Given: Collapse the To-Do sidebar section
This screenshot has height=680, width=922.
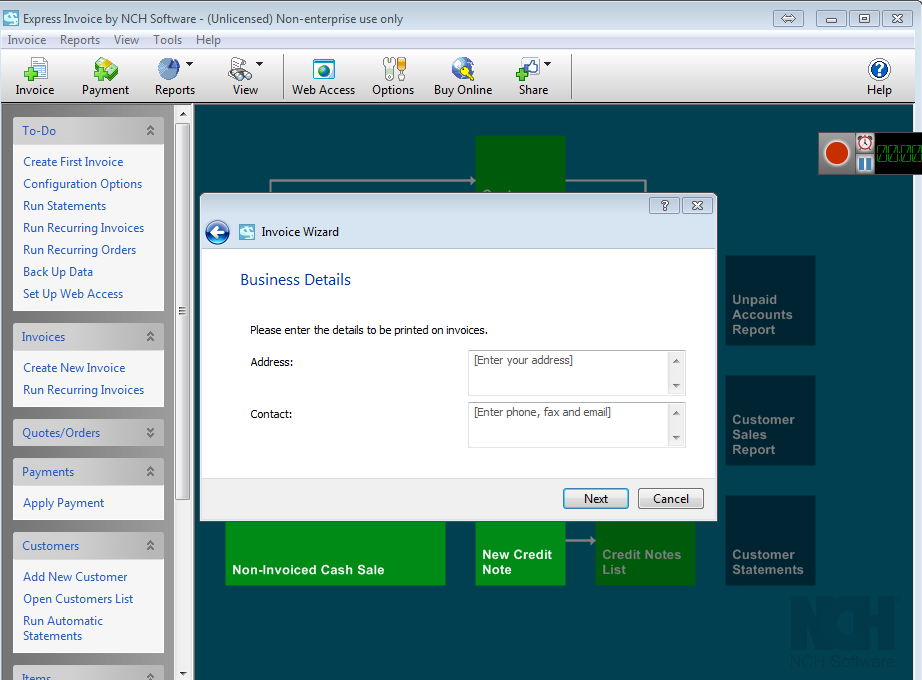Looking at the screenshot, I should (151, 131).
